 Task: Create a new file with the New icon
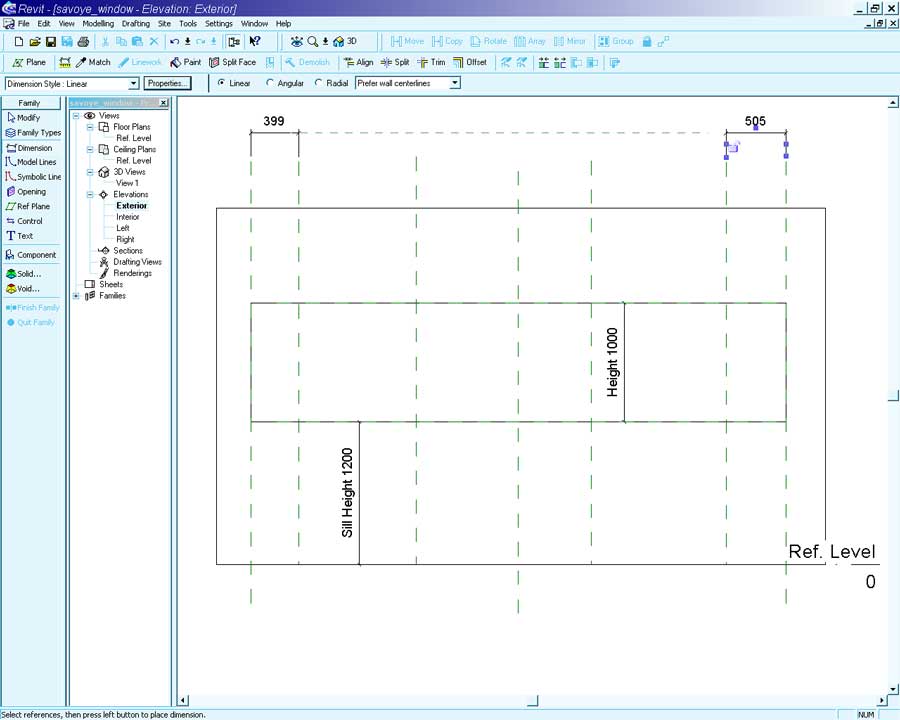[19, 41]
